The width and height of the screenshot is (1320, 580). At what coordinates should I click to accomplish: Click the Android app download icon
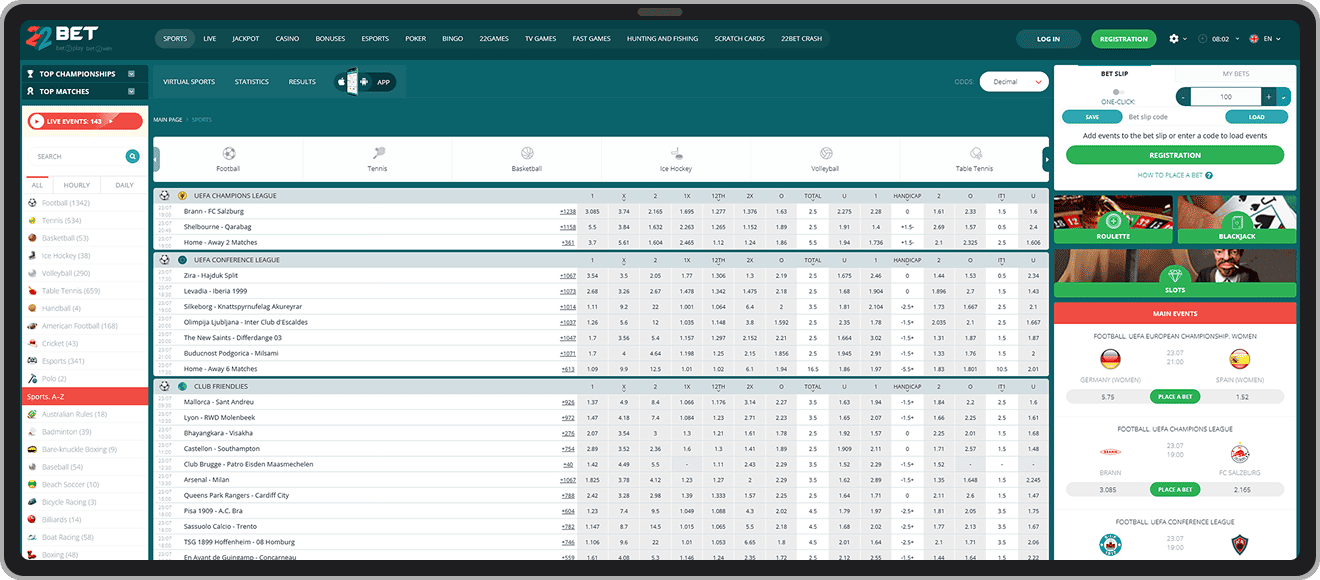363,81
